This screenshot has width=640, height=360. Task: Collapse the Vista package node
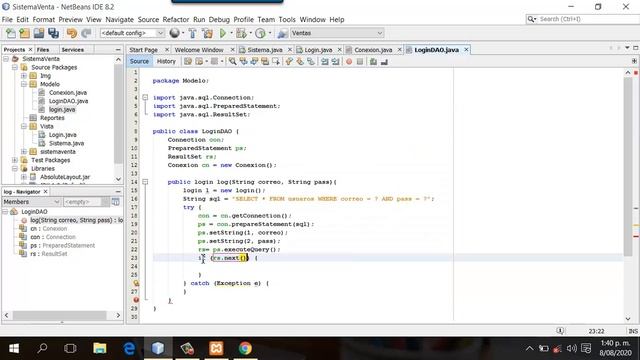[24, 126]
